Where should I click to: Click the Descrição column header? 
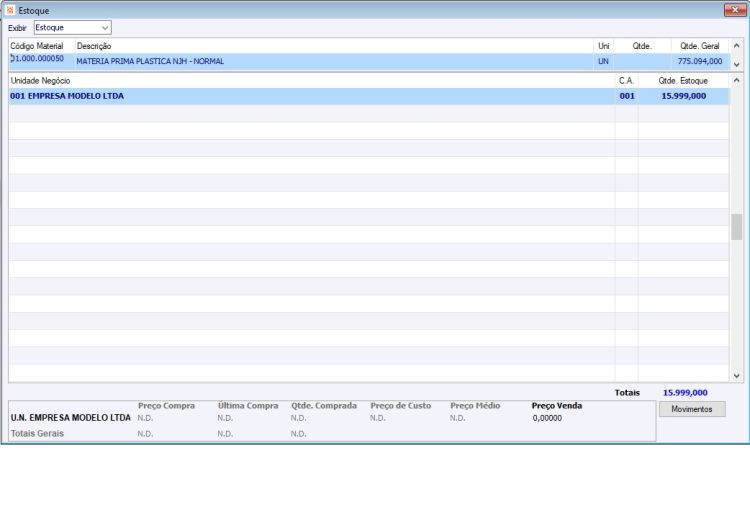[94, 46]
